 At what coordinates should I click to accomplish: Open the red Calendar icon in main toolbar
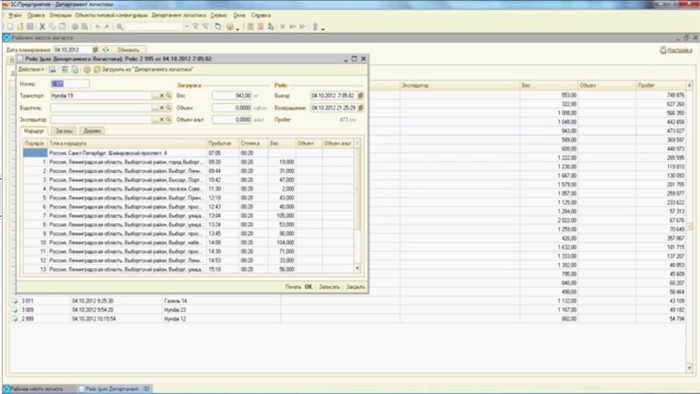pyautogui.click(x=260, y=27)
